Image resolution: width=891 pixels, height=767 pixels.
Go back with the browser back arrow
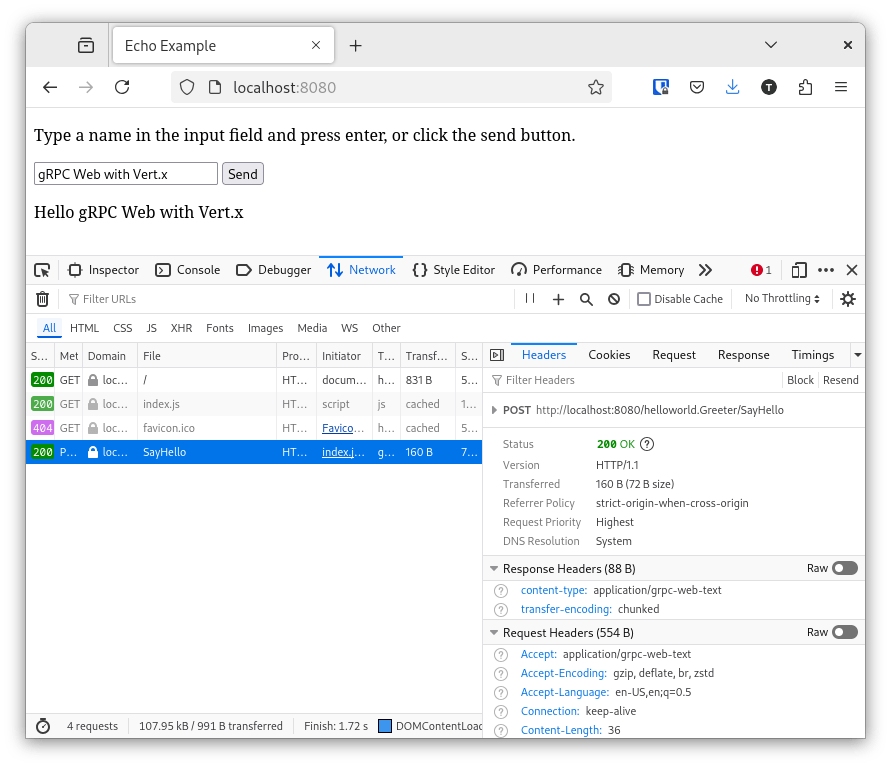(50, 87)
